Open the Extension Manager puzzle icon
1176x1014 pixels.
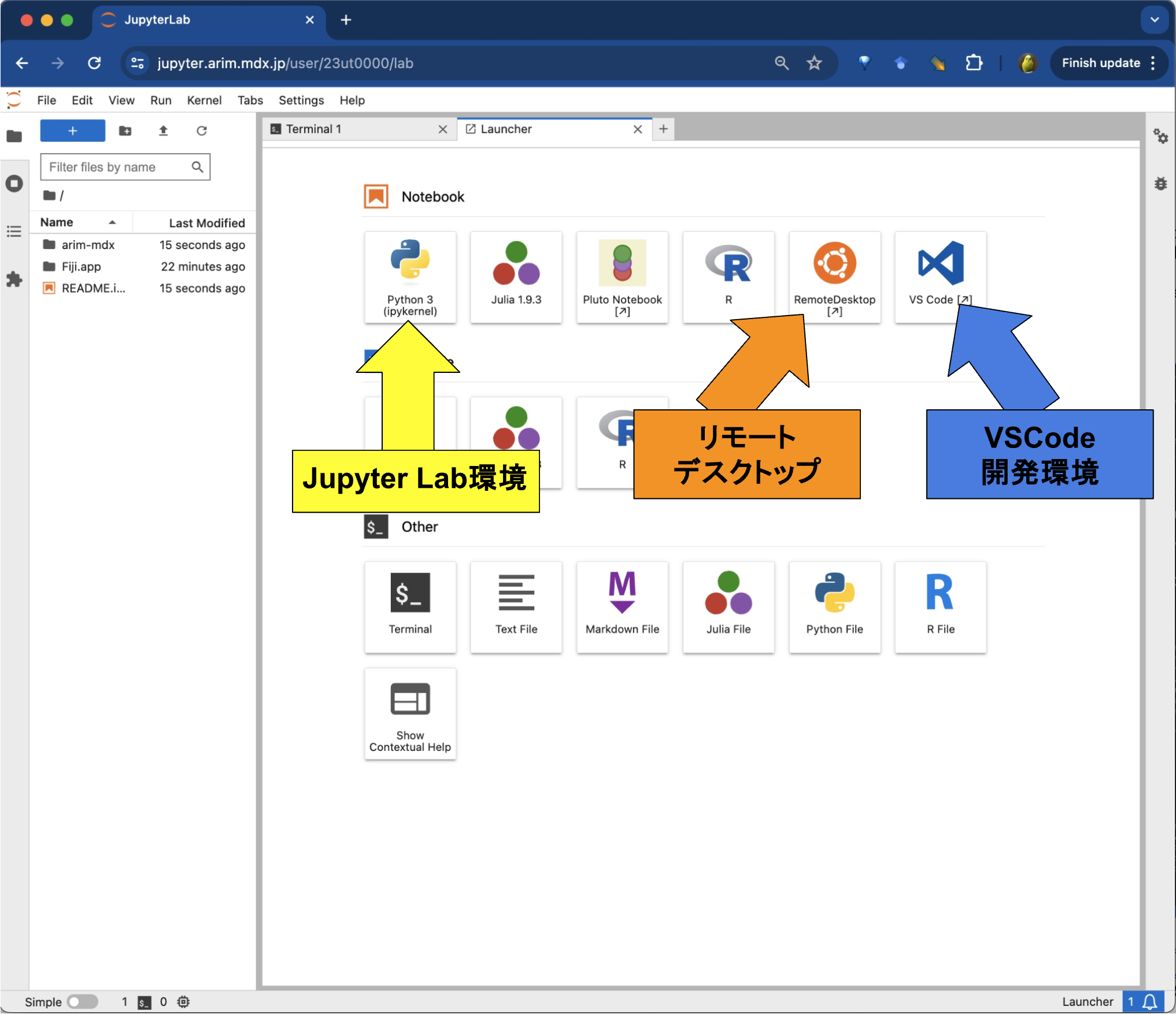(14, 280)
